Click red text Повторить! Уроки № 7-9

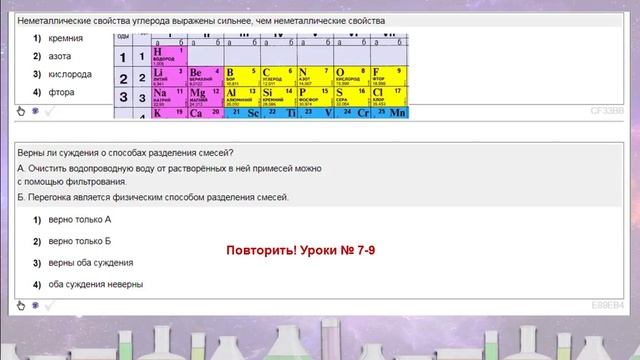(301, 250)
